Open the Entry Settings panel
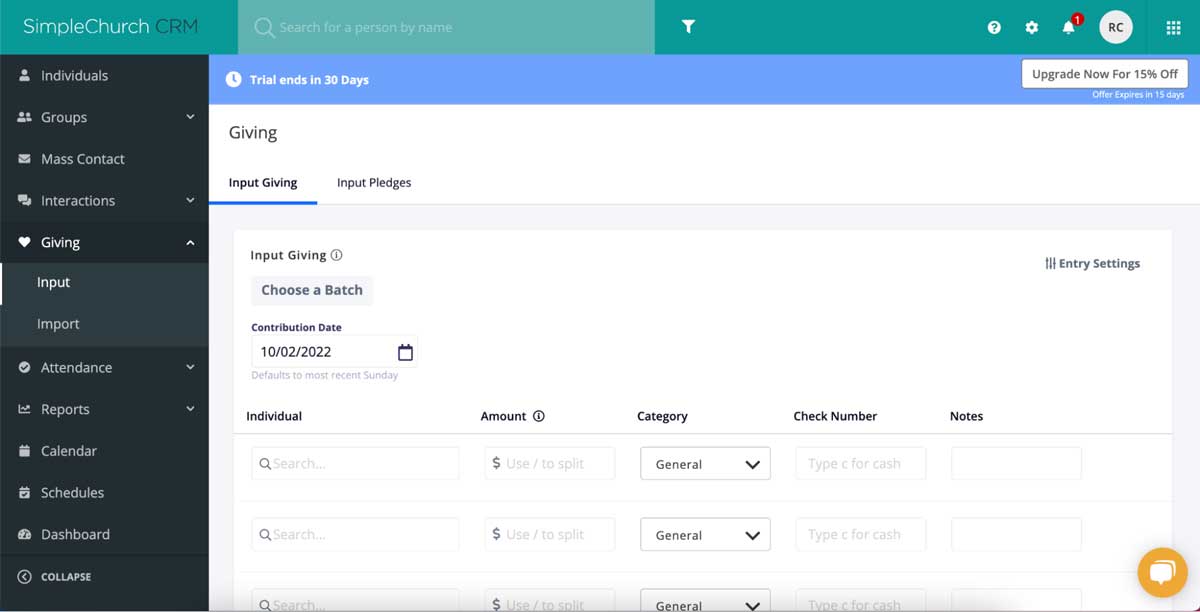Image resolution: width=1200 pixels, height=612 pixels. (x=1093, y=263)
